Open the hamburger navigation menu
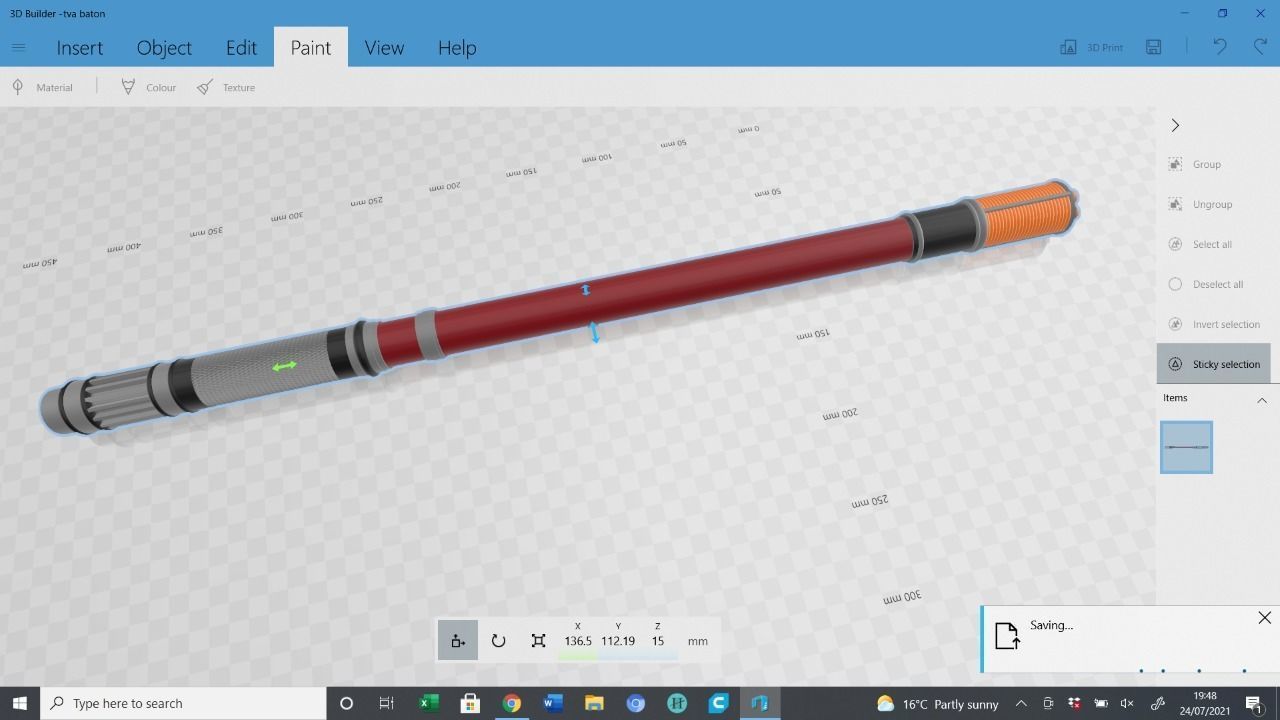 pyautogui.click(x=18, y=47)
